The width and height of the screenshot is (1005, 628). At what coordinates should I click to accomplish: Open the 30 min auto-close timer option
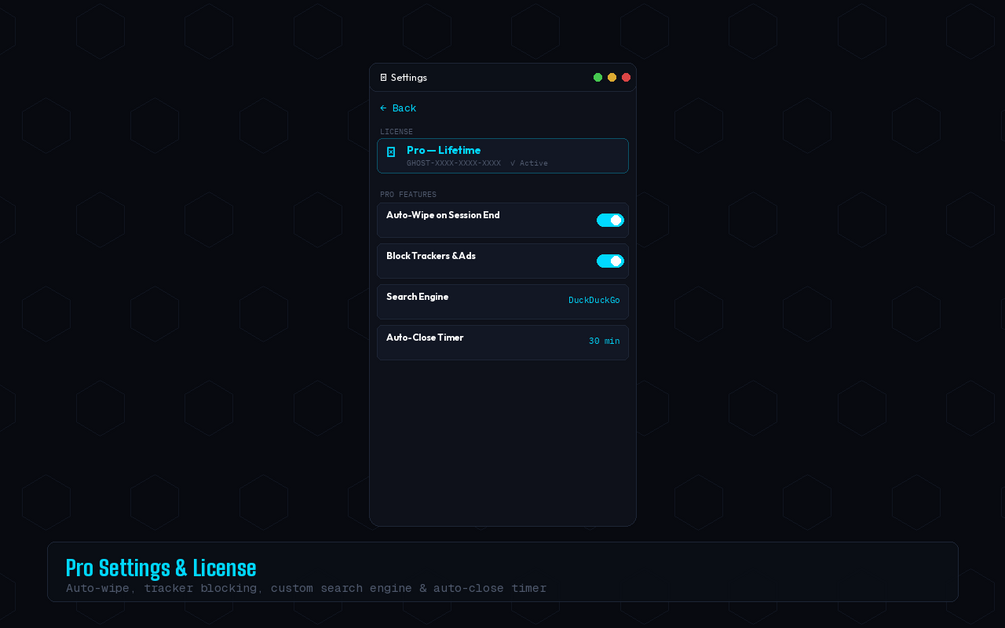pyautogui.click(x=604, y=341)
